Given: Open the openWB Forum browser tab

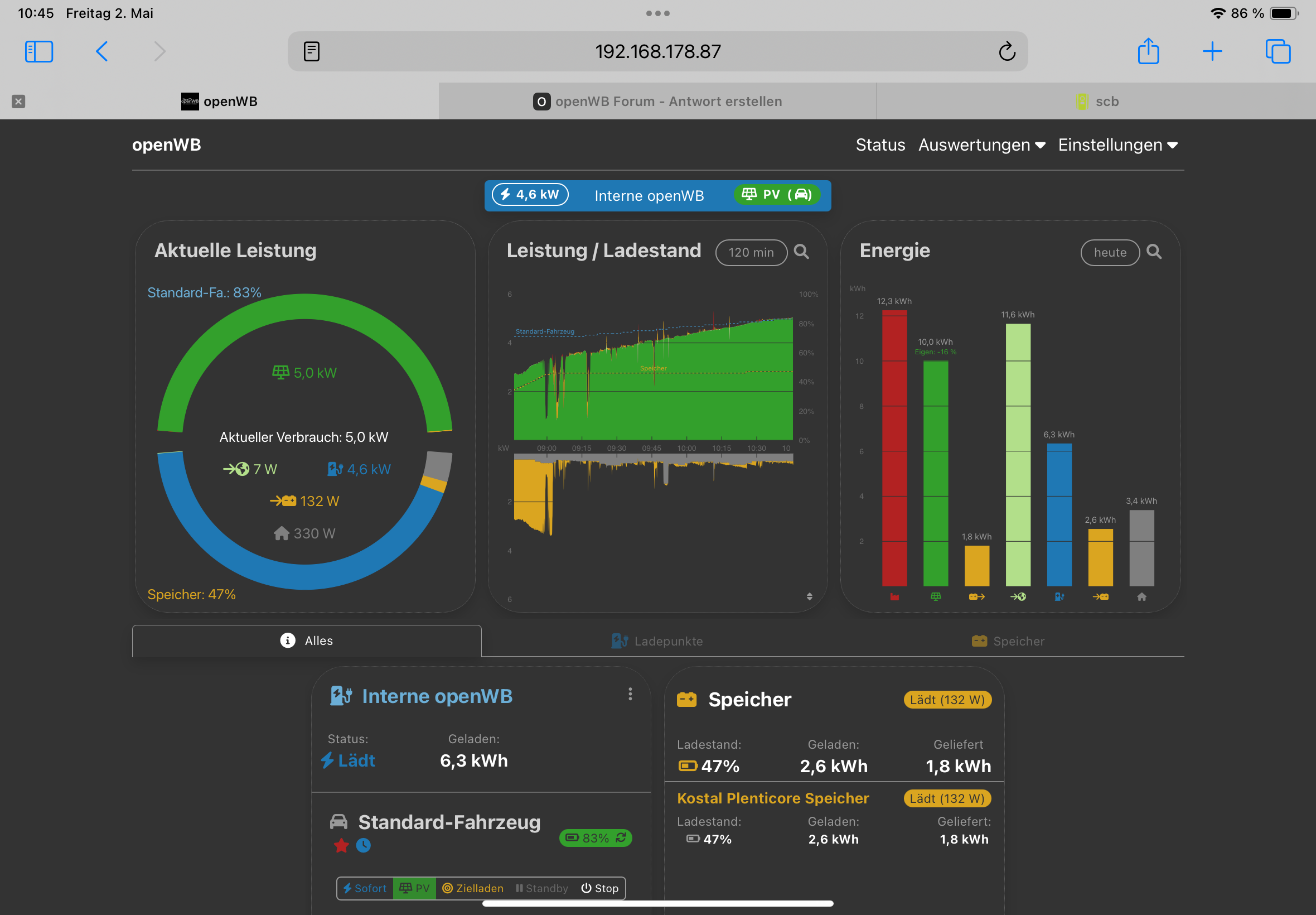Looking at the screenshot, I should pyautogui.click(x=657, y=102).
